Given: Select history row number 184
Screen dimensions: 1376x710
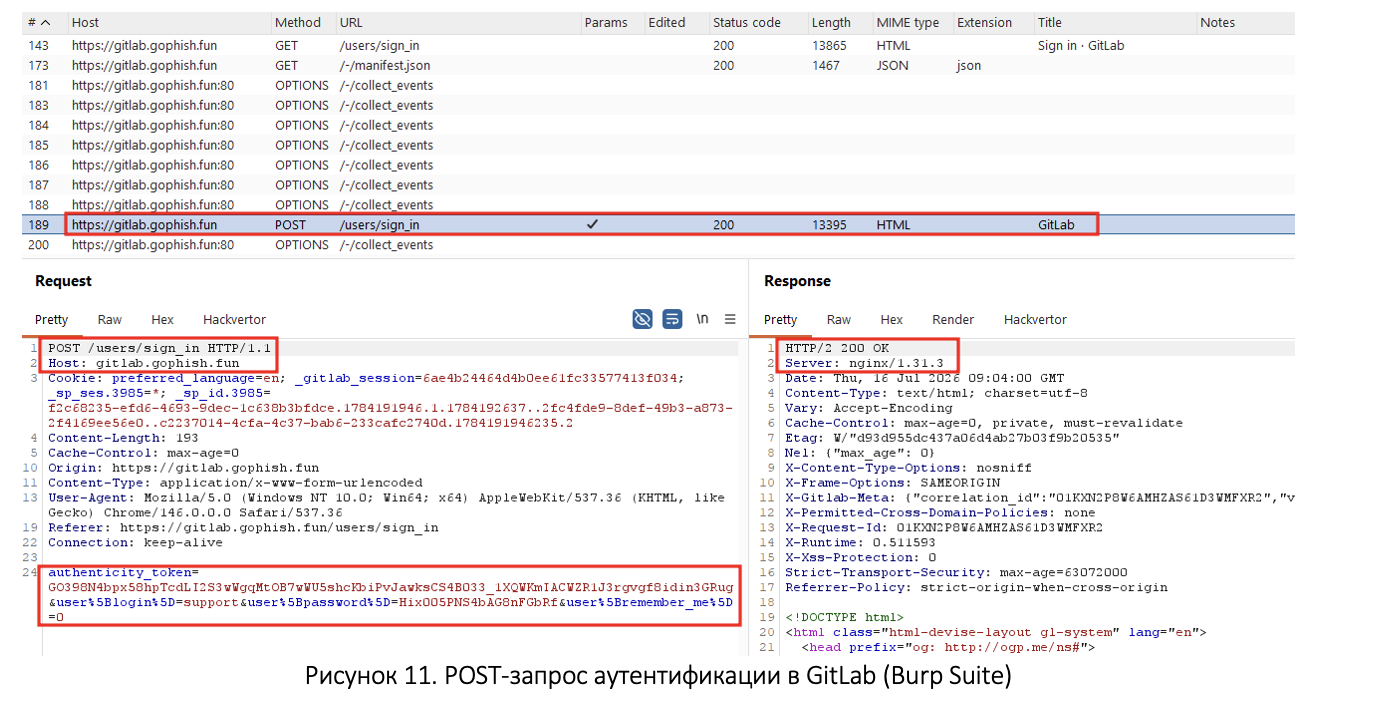Looking at the screenshot, I should click(658, 125).
